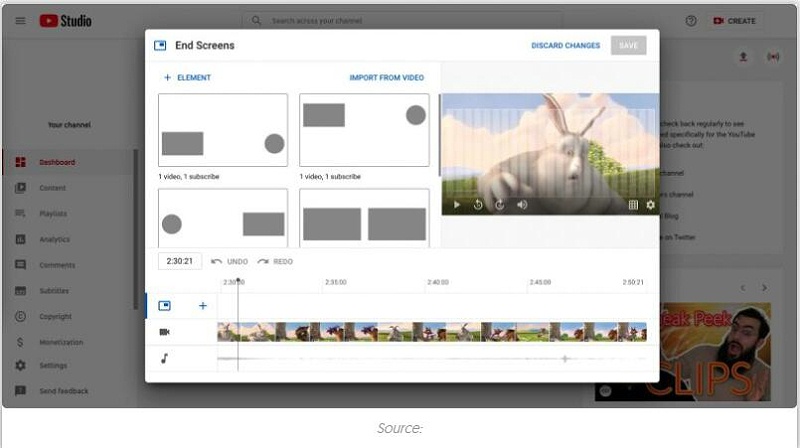This screenshot has height=448, width=800.
Task: Click the help question mark icon
Action: click(691, 21)
